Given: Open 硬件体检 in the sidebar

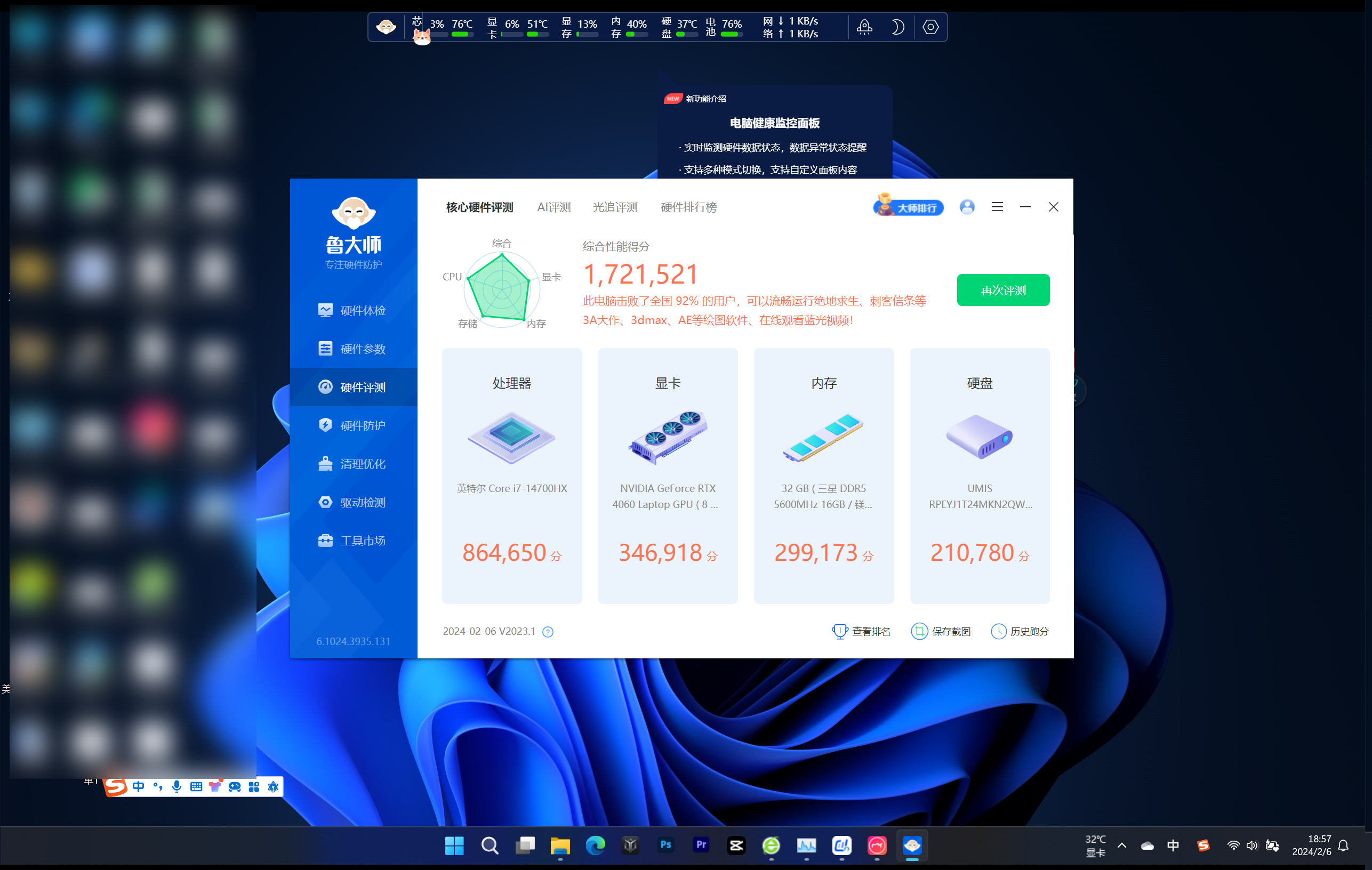Looking at the screenshot, I should point(353,310).
